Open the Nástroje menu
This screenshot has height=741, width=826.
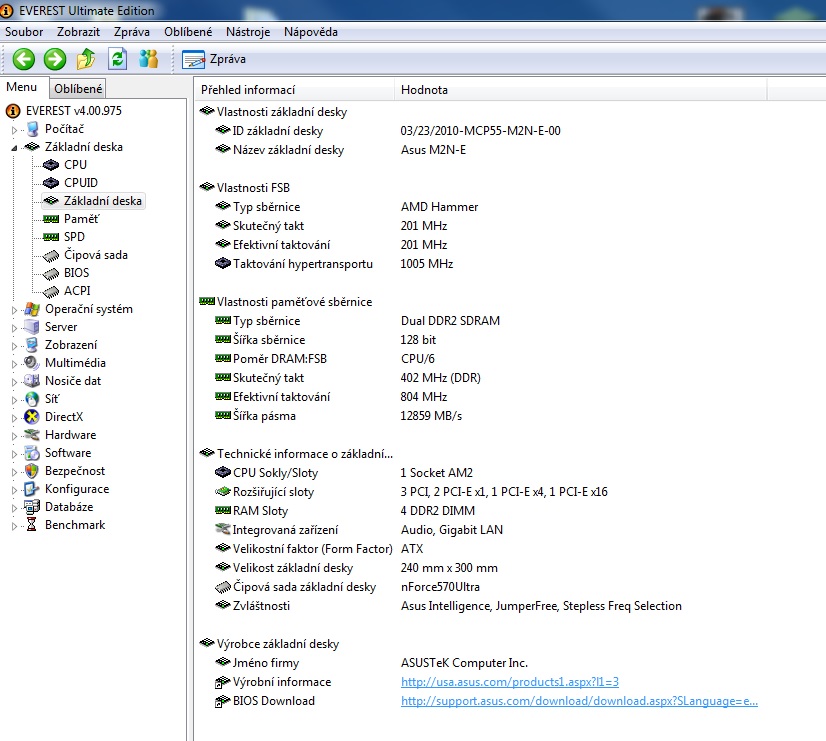(x=248, y=32)
